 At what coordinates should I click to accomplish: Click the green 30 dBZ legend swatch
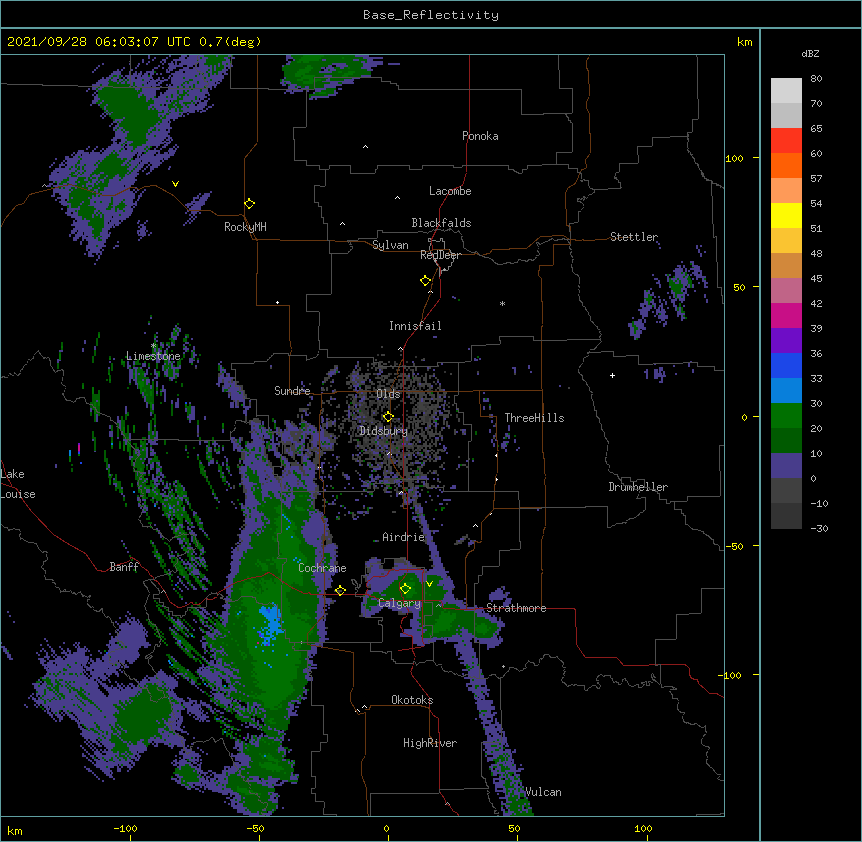(x=786, y=416)
